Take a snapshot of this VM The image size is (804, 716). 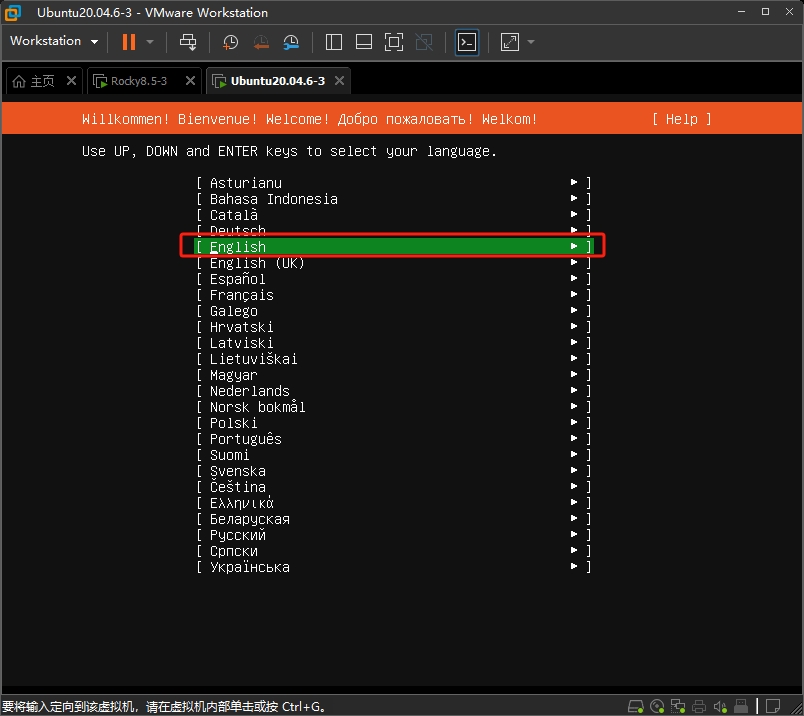[x=230, y=42]
